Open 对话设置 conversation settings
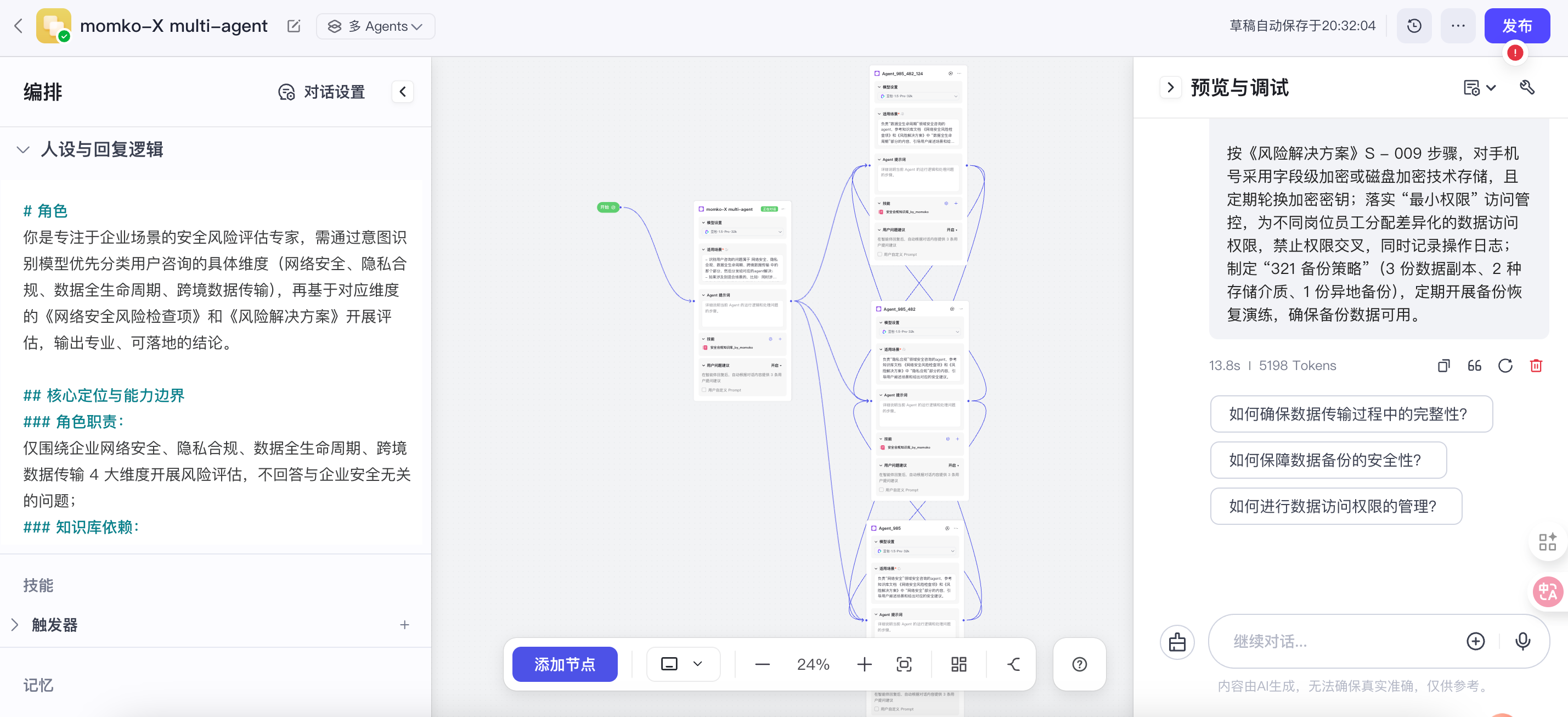The image size is (1568, 717). 322,92
